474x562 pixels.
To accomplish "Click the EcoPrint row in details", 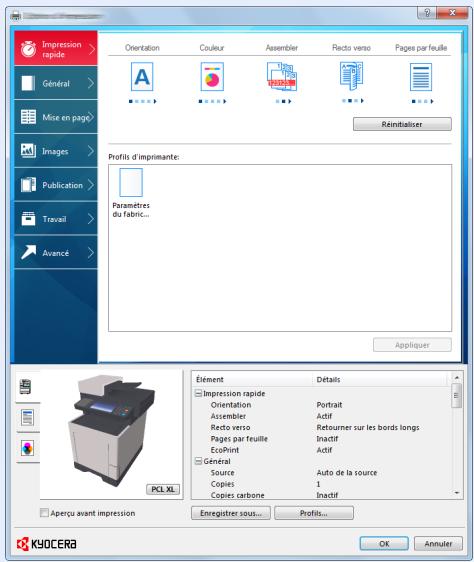I will [321, 450].
